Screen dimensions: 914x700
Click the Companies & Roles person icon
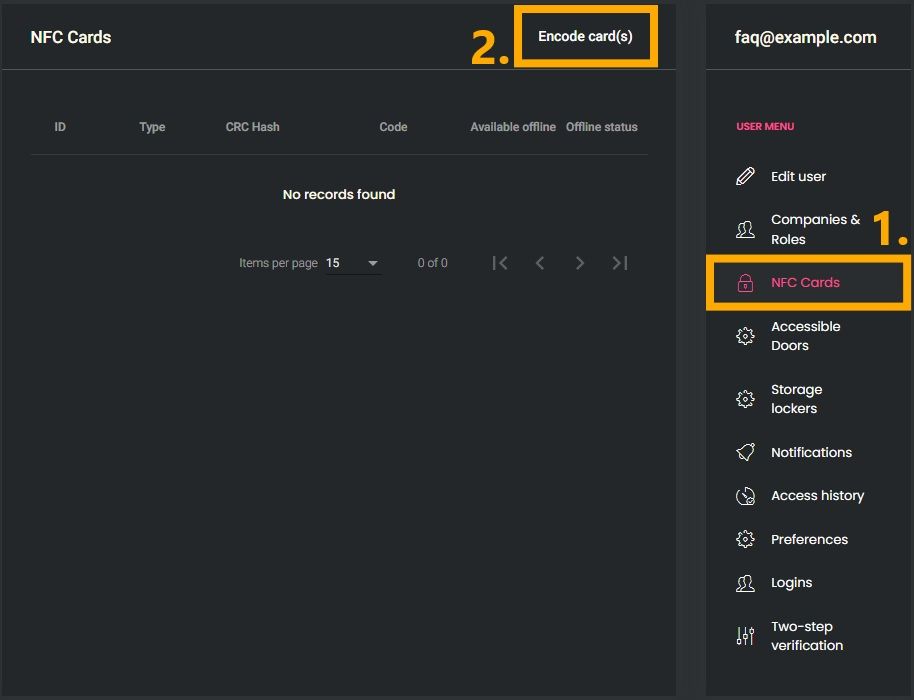click(745, 230)
